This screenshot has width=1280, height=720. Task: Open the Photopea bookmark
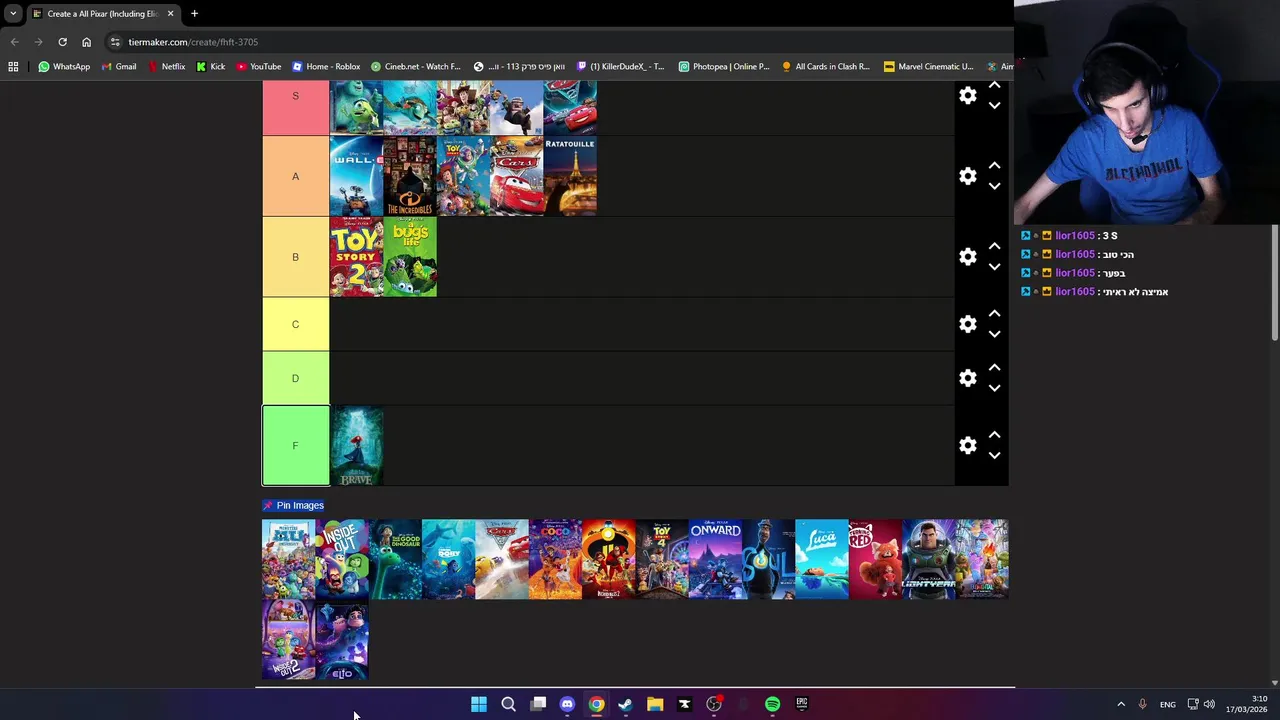[724, 67]
